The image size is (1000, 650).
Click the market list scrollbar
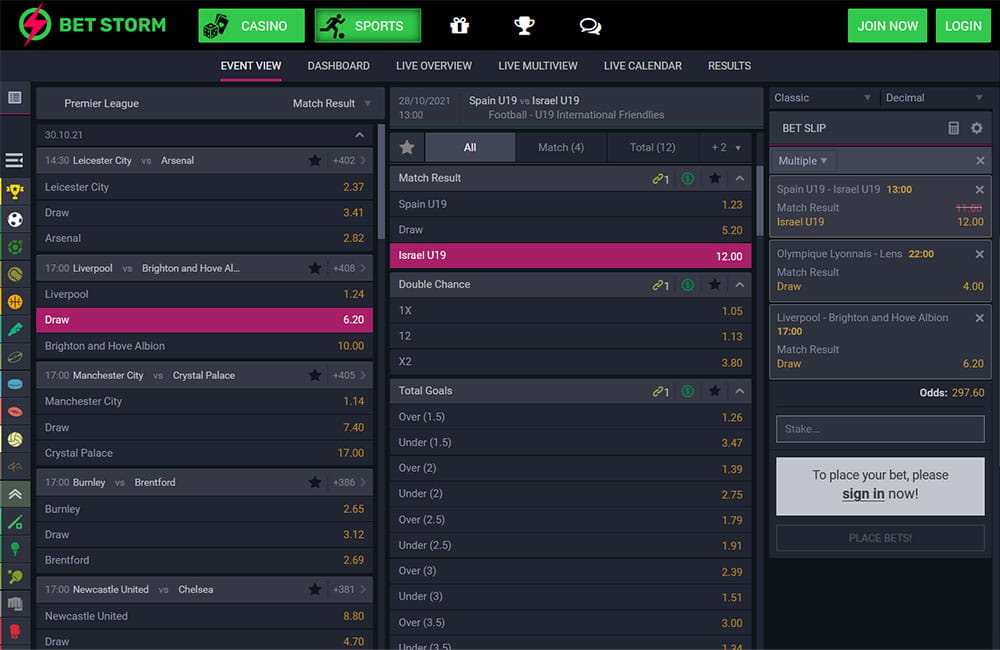(759, 200)
